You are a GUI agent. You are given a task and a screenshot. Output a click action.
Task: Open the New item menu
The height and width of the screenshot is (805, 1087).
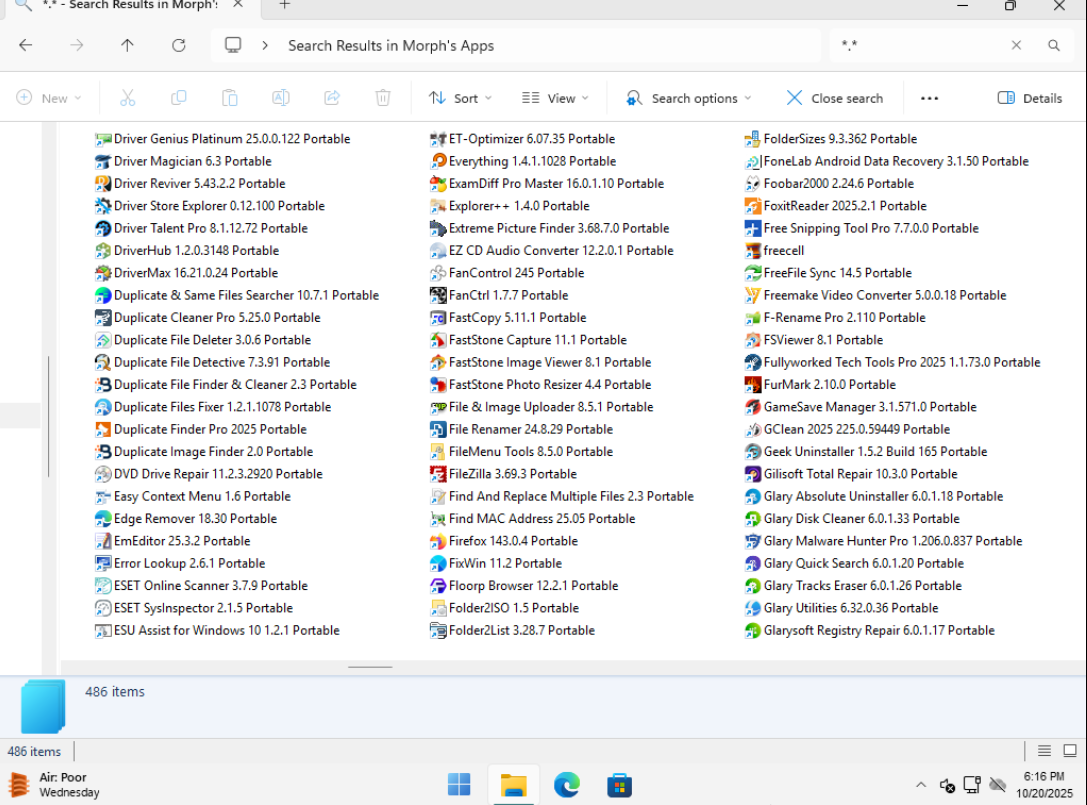49,98
